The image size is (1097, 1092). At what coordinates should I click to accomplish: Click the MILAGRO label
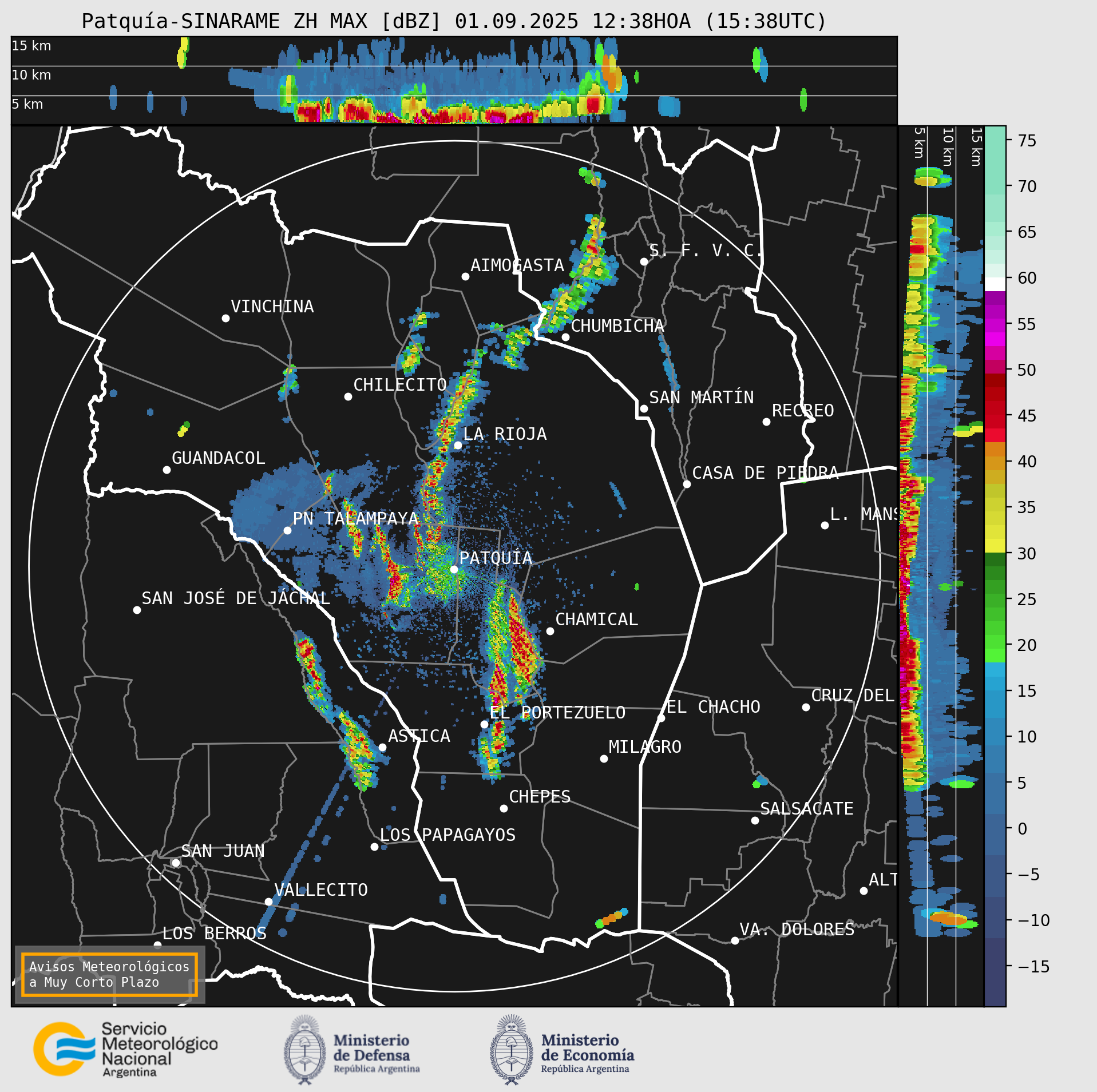(645, 747)
